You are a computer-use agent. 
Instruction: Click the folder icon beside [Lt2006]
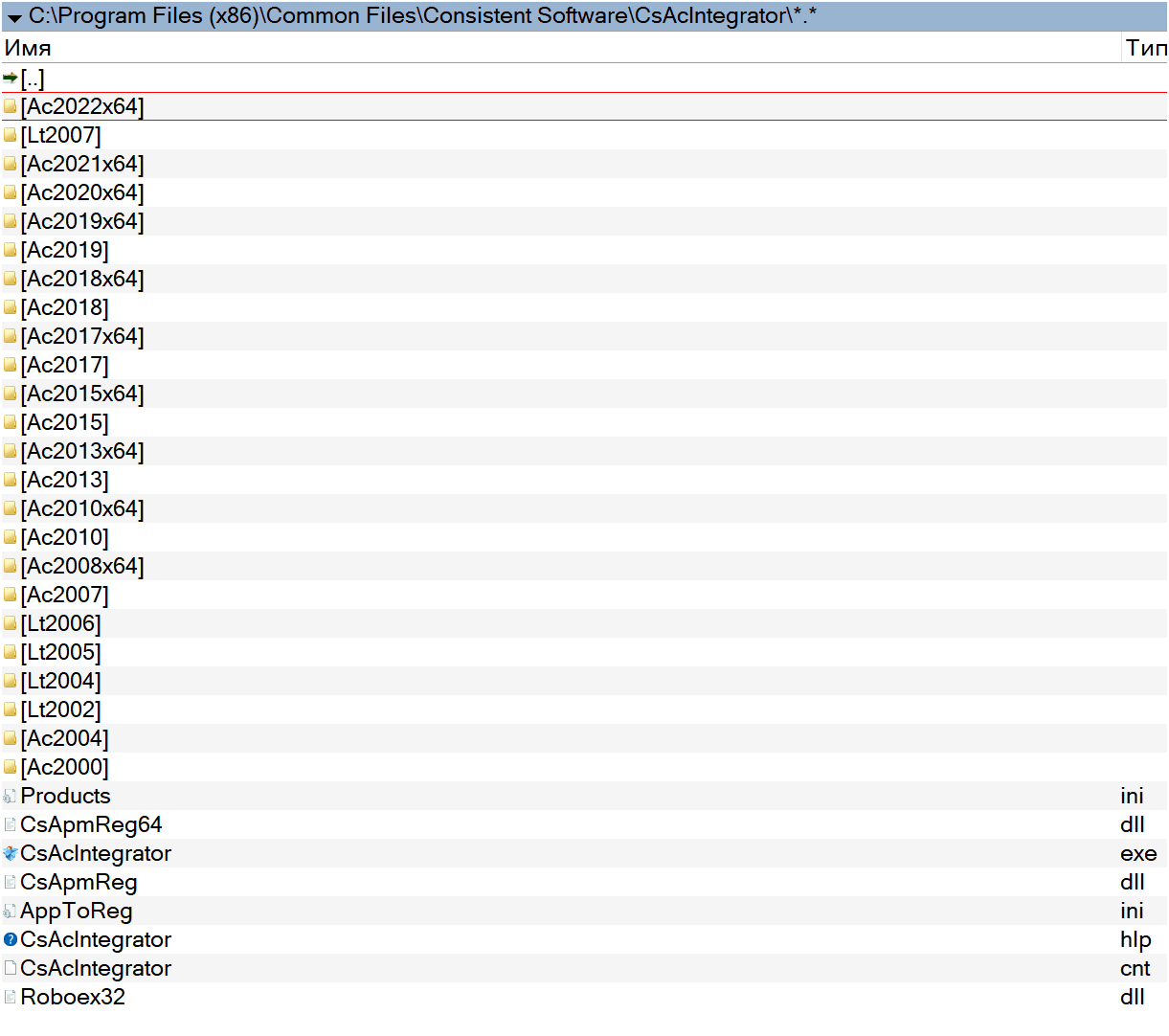click(11, 623)
